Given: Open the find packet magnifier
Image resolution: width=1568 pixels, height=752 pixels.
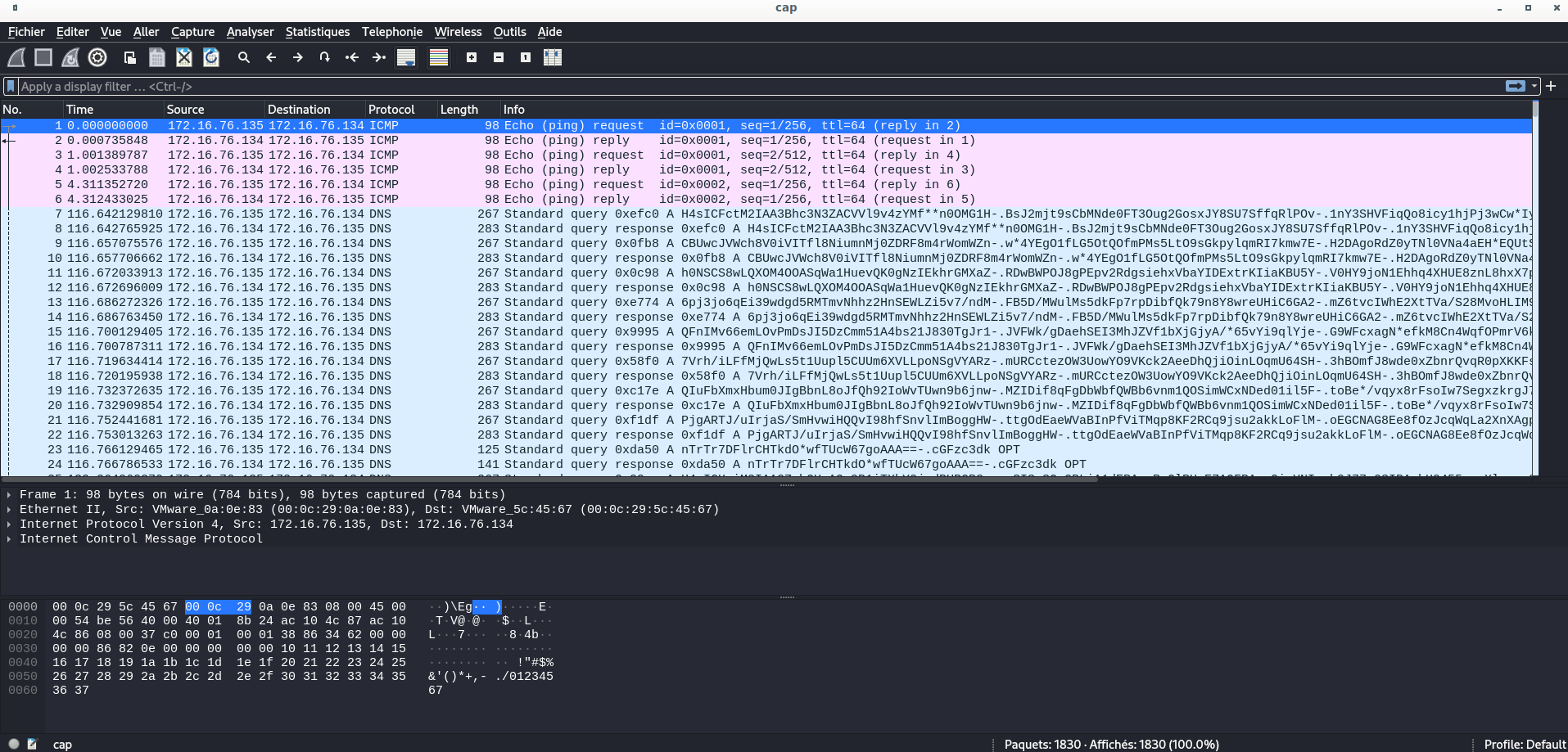Looking at the screenshot, I should tap(244, 57).
